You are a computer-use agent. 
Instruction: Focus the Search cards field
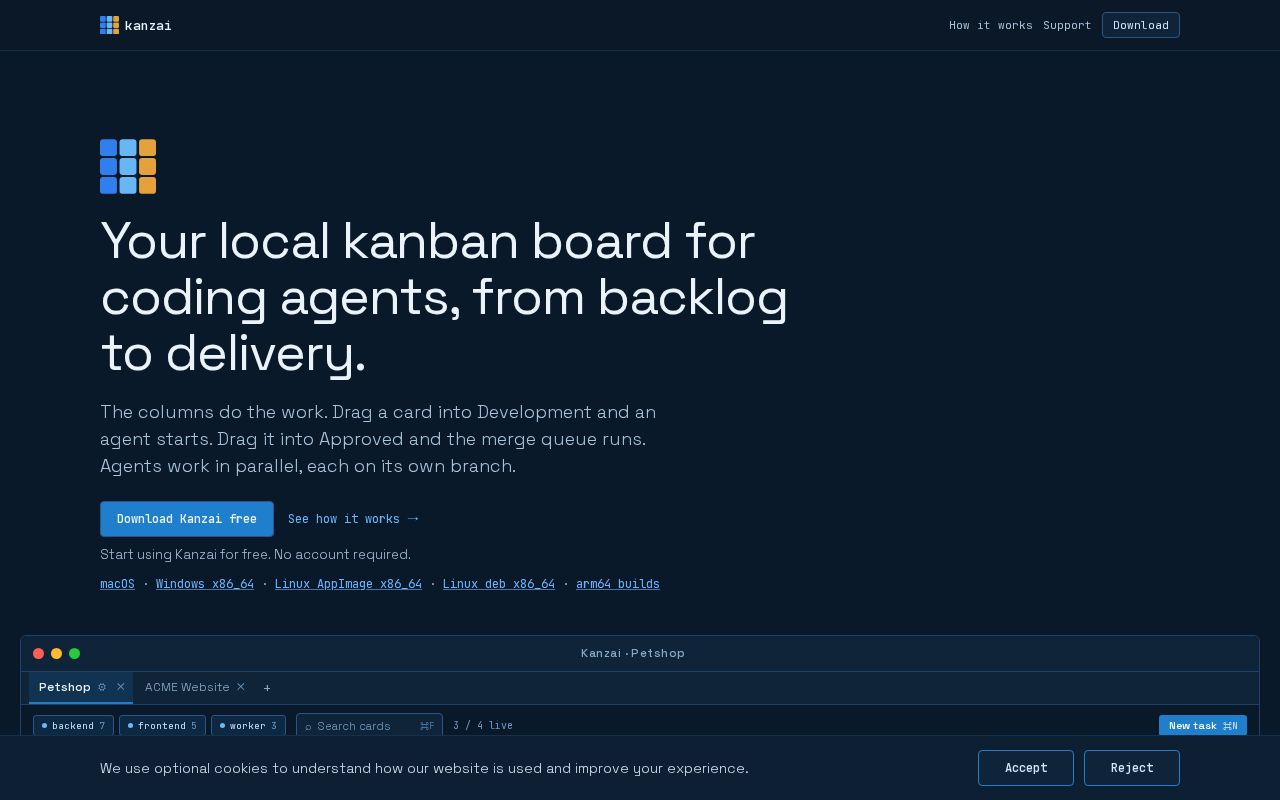369,725
